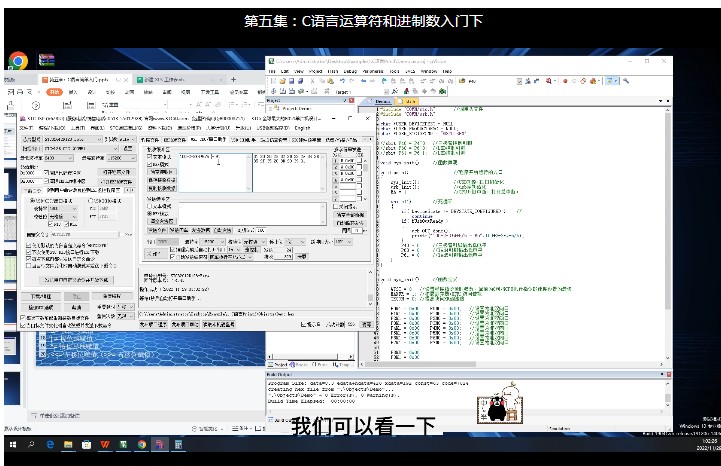Click Manage Run-Time Environment green icon in Keil
This screenshot has height=466, width=721.
[x=442, y=91]
